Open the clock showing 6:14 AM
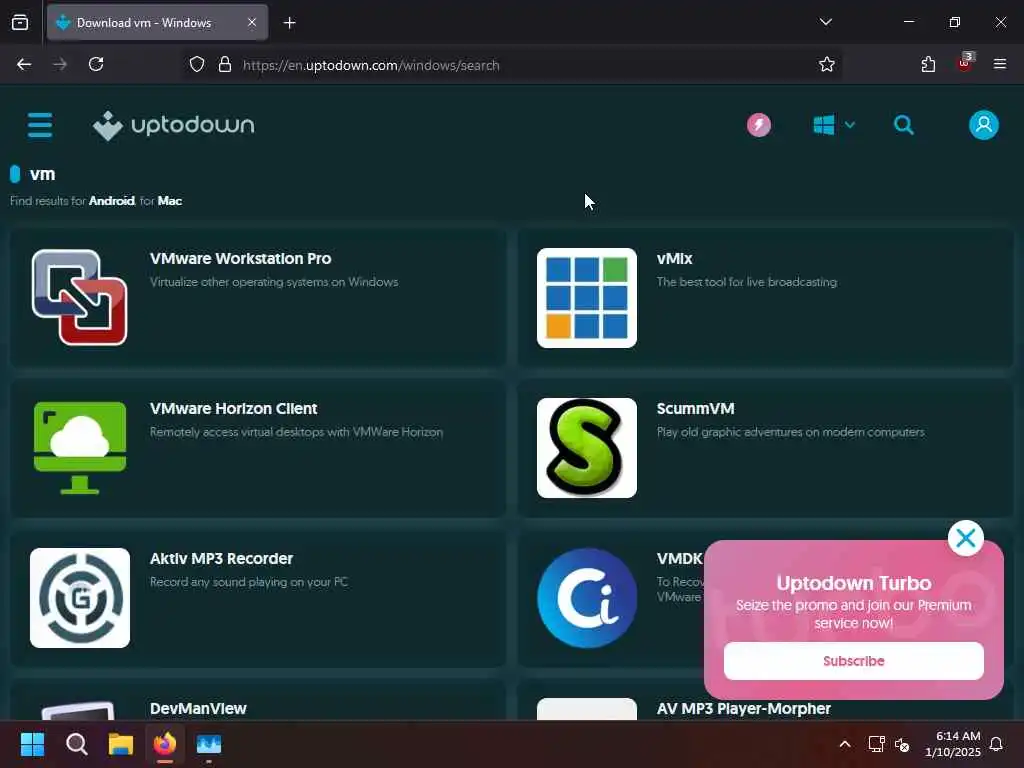This screenshot has width=1024, height=768. tap(953, 744)
